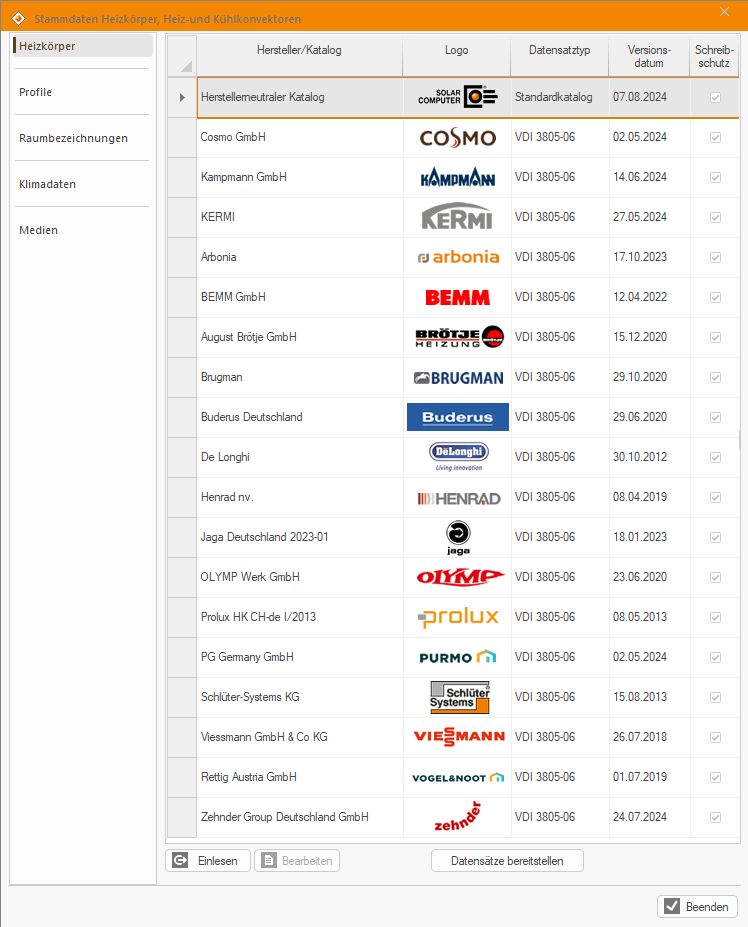This screenshot has width=748, height=927.
Task: Click the Kampmann logo
Action: click(457, 177)
